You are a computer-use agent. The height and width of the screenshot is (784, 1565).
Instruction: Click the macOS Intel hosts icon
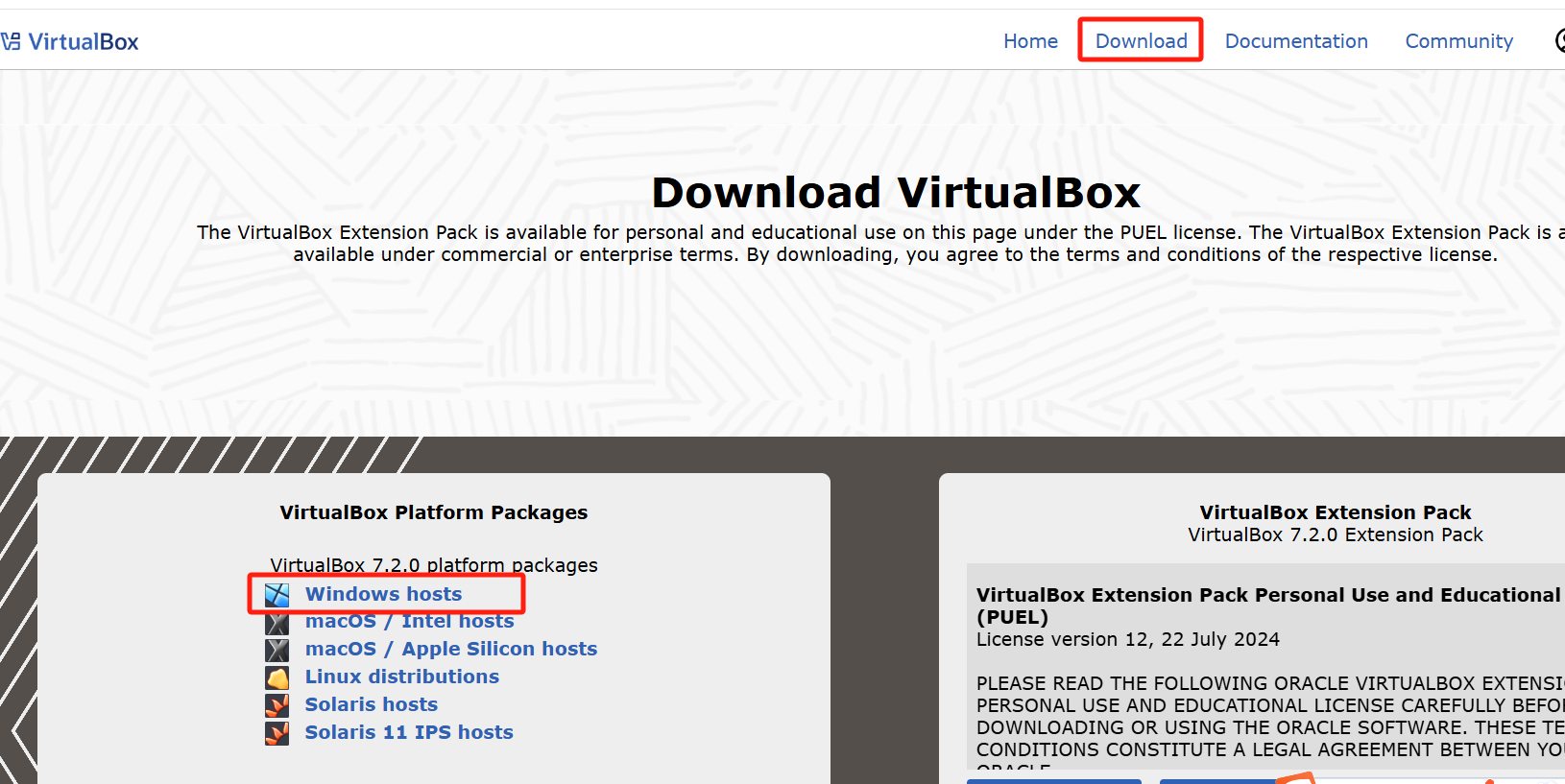tap(277, 623)
